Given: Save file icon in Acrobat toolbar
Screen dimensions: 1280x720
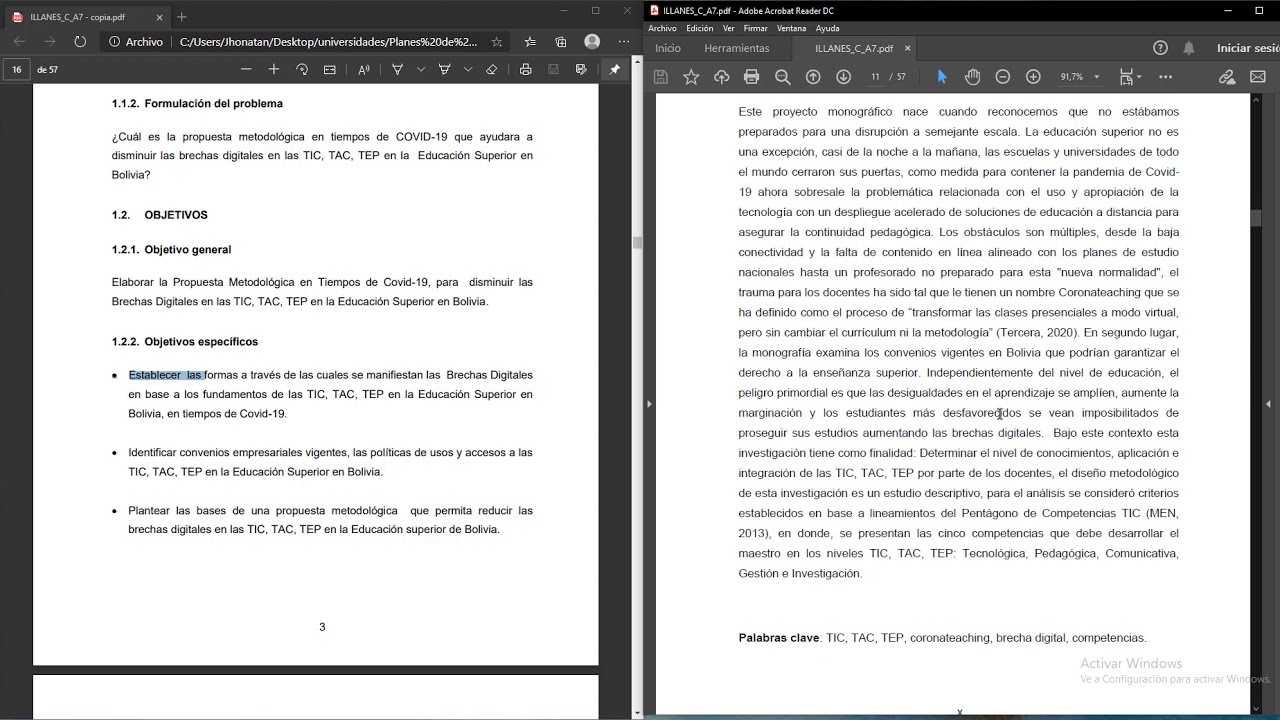Looking at the screenshot, I should click(660, 77).
